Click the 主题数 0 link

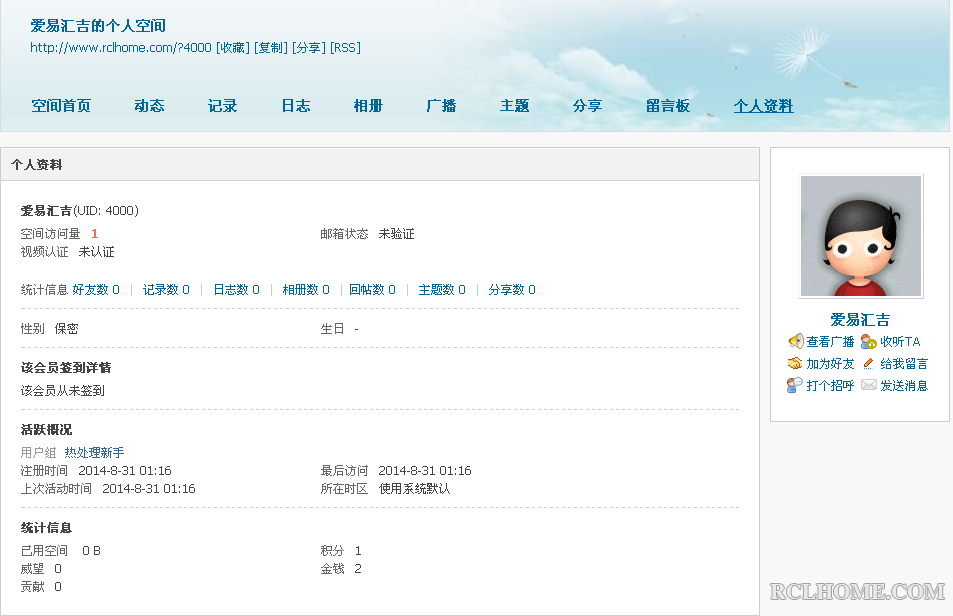442,290
